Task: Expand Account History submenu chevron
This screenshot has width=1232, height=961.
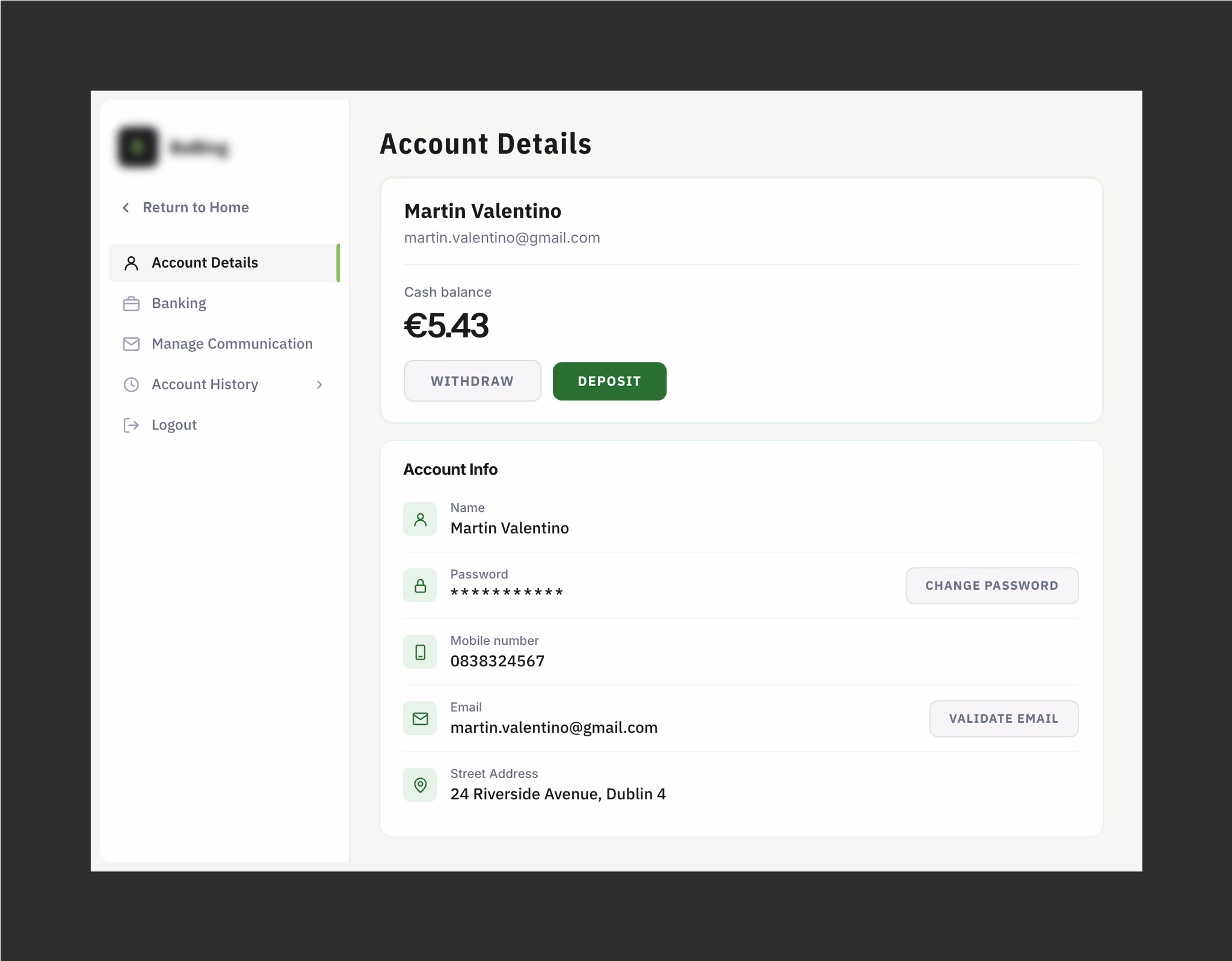Action: [319, 384]
